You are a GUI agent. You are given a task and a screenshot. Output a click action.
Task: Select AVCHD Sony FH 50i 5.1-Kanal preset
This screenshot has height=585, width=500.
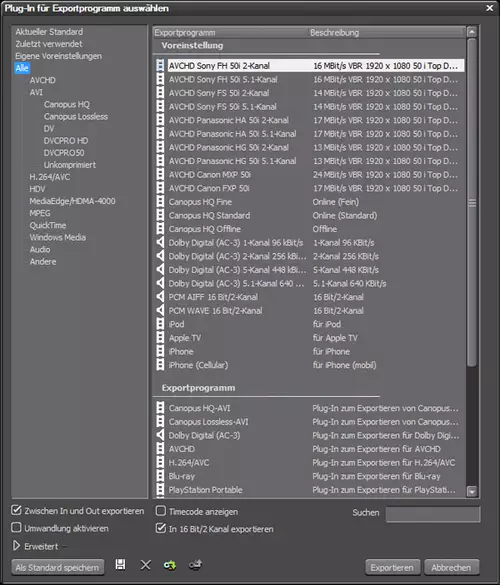(x=310, y=79)
